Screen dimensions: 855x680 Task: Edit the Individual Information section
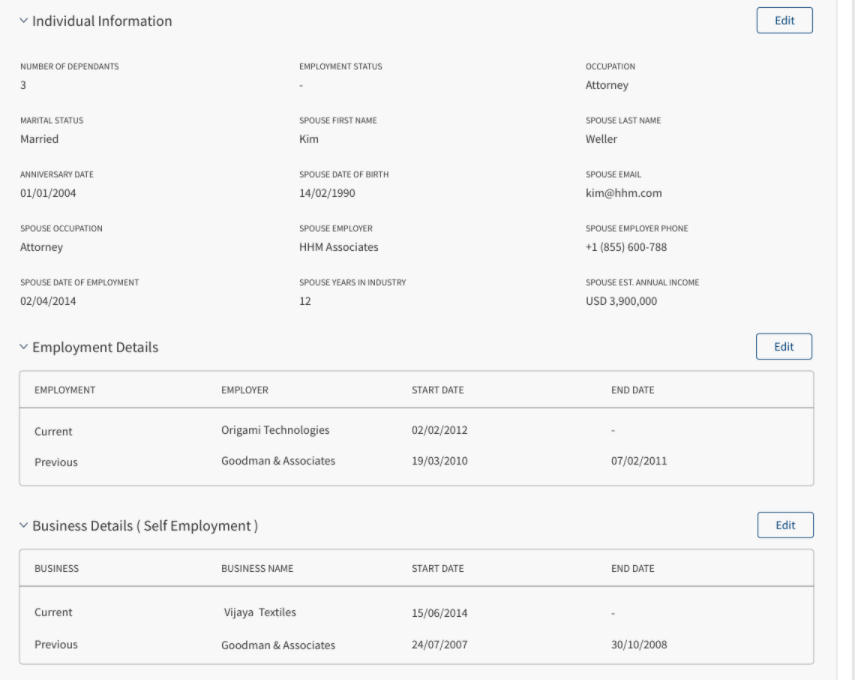[784, 20]
